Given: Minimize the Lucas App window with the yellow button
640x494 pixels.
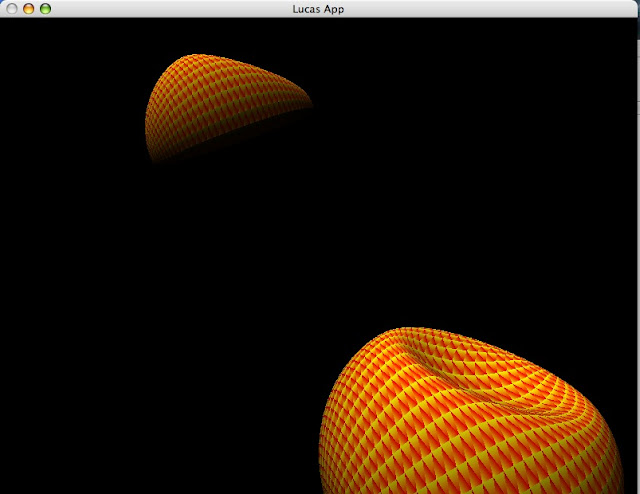Looking at the screenshot, I should click(x=28, y=8).
